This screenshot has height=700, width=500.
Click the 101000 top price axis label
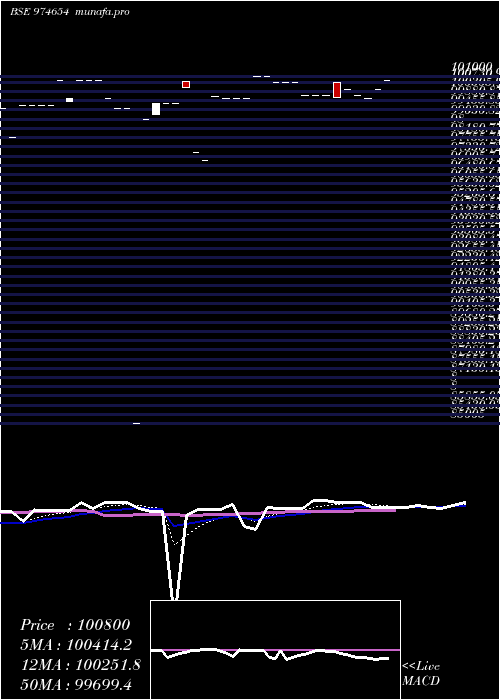point(472,67)
